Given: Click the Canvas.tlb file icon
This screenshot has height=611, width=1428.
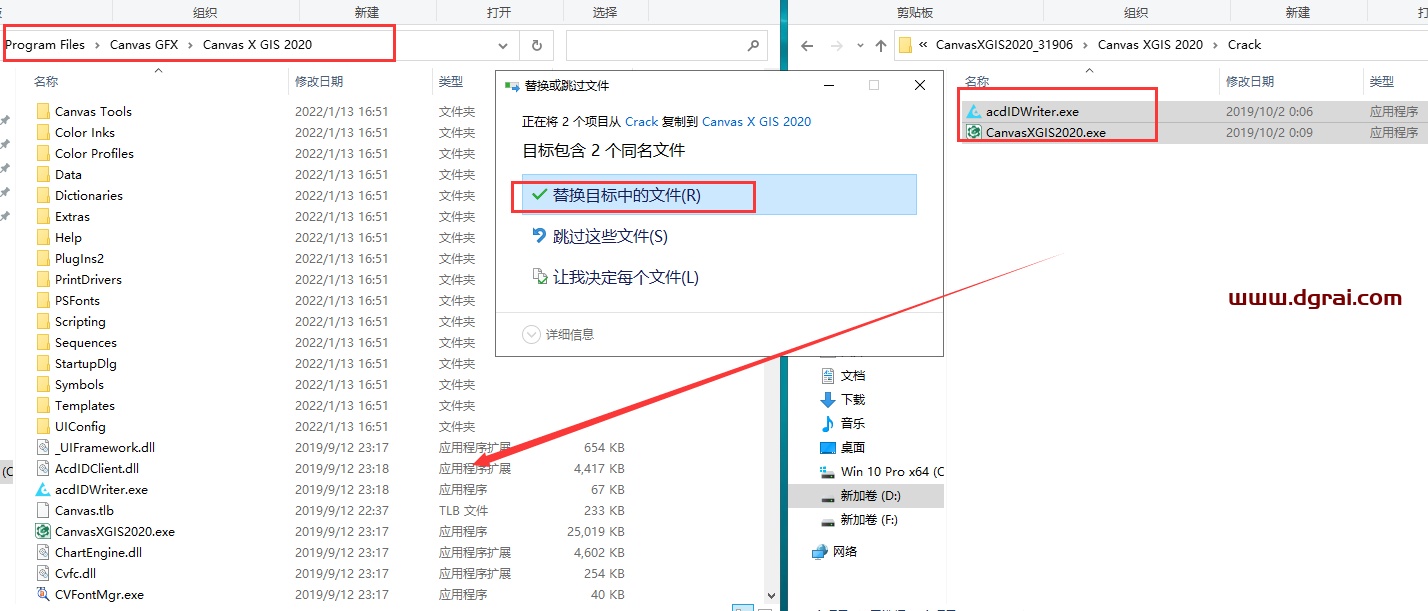Looking at the screenshot, I should 43,510.
